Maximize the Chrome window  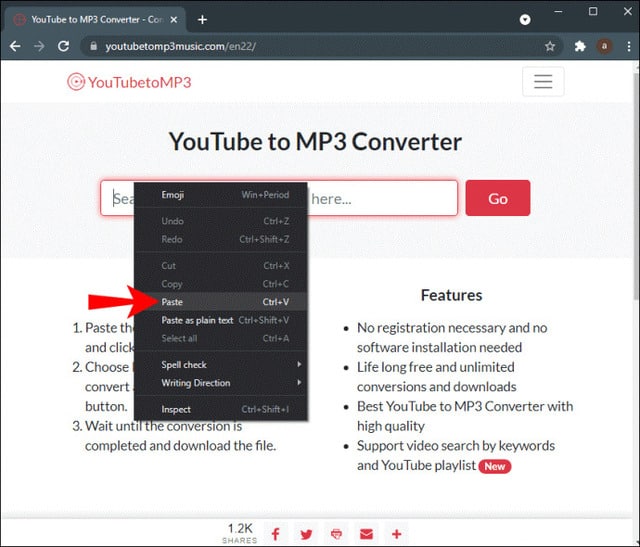coord(593,11)
